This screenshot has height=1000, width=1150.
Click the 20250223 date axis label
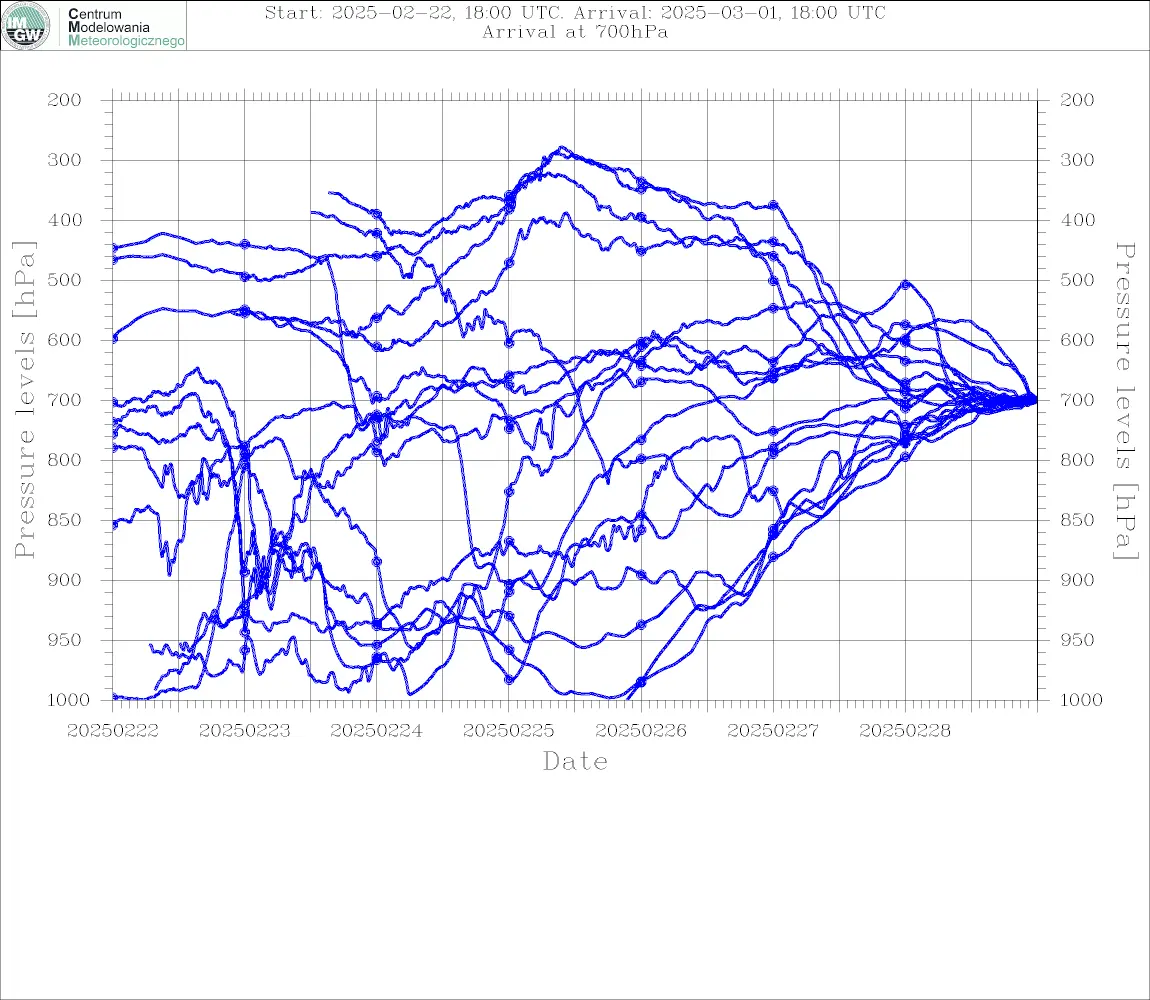(245, 731)
